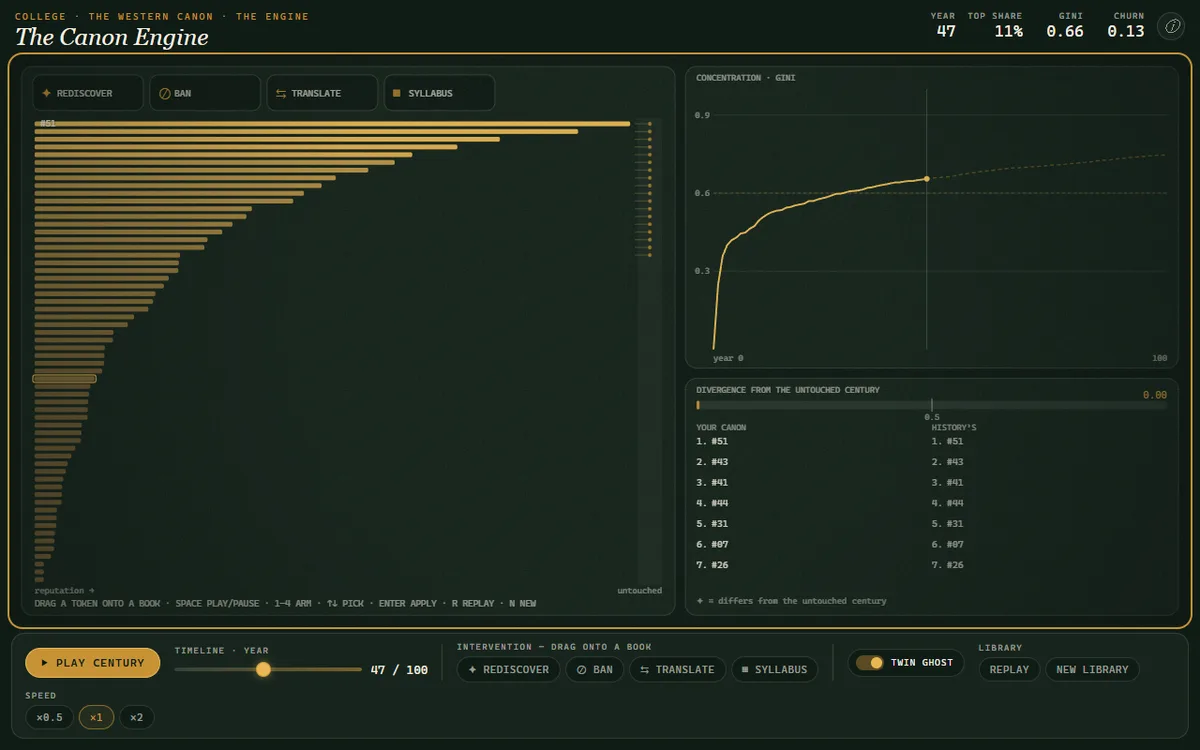Click Ban intervention in bottom control bar
The image size is (1200, 750).
595,669
